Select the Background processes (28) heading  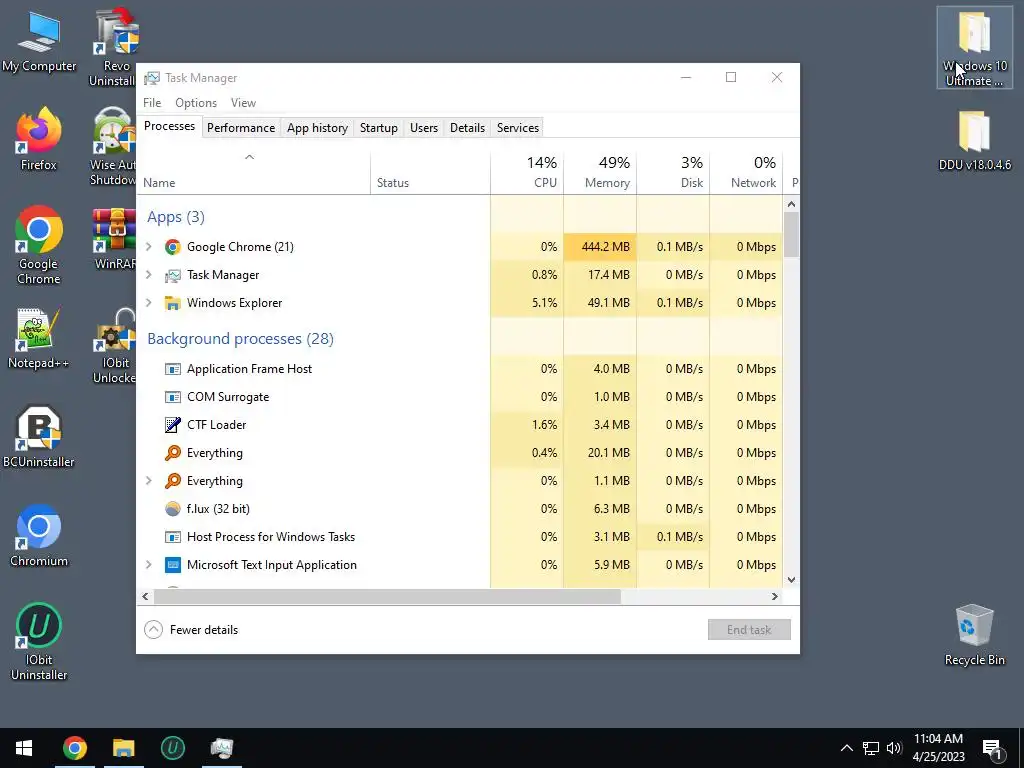pyautogui.click(x=240, y=339)
